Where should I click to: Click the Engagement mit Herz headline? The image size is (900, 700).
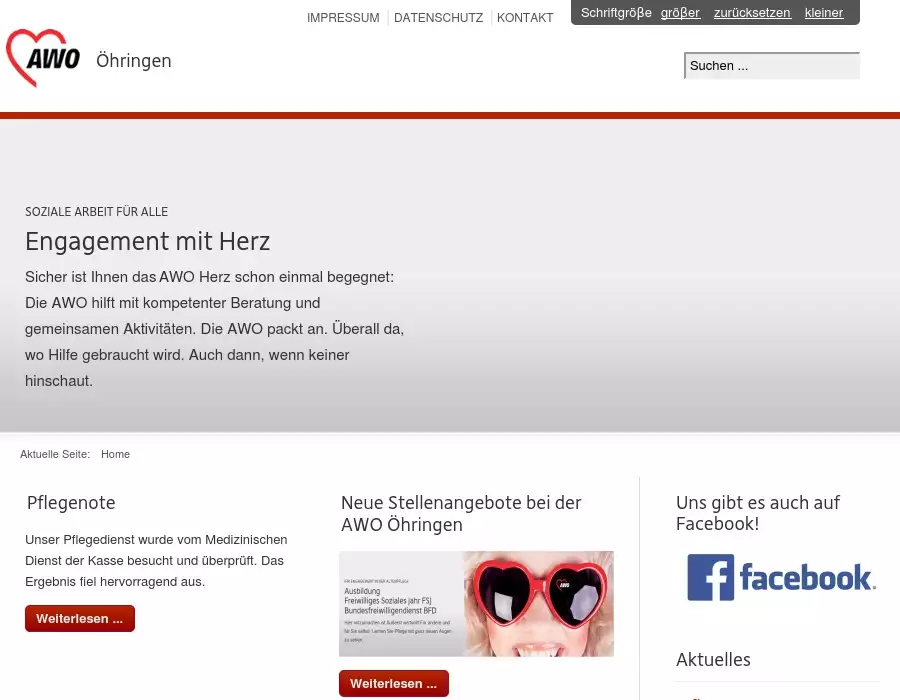coord(147,241)
